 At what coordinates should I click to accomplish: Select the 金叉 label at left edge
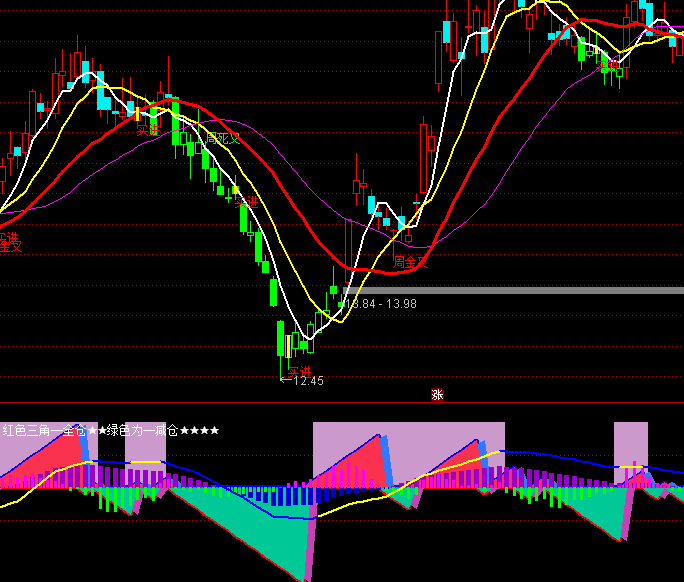pyautogui.click(x=10, y=246)
